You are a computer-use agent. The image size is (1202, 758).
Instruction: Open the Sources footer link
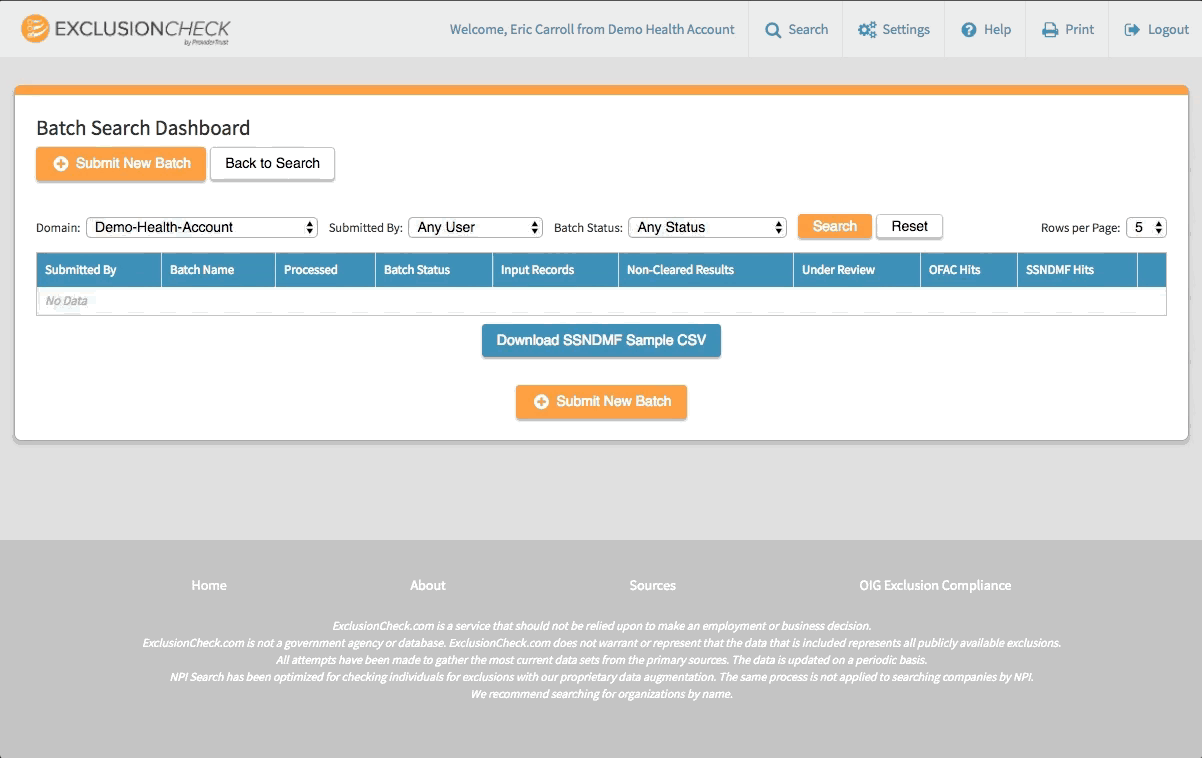click(653, 586)
